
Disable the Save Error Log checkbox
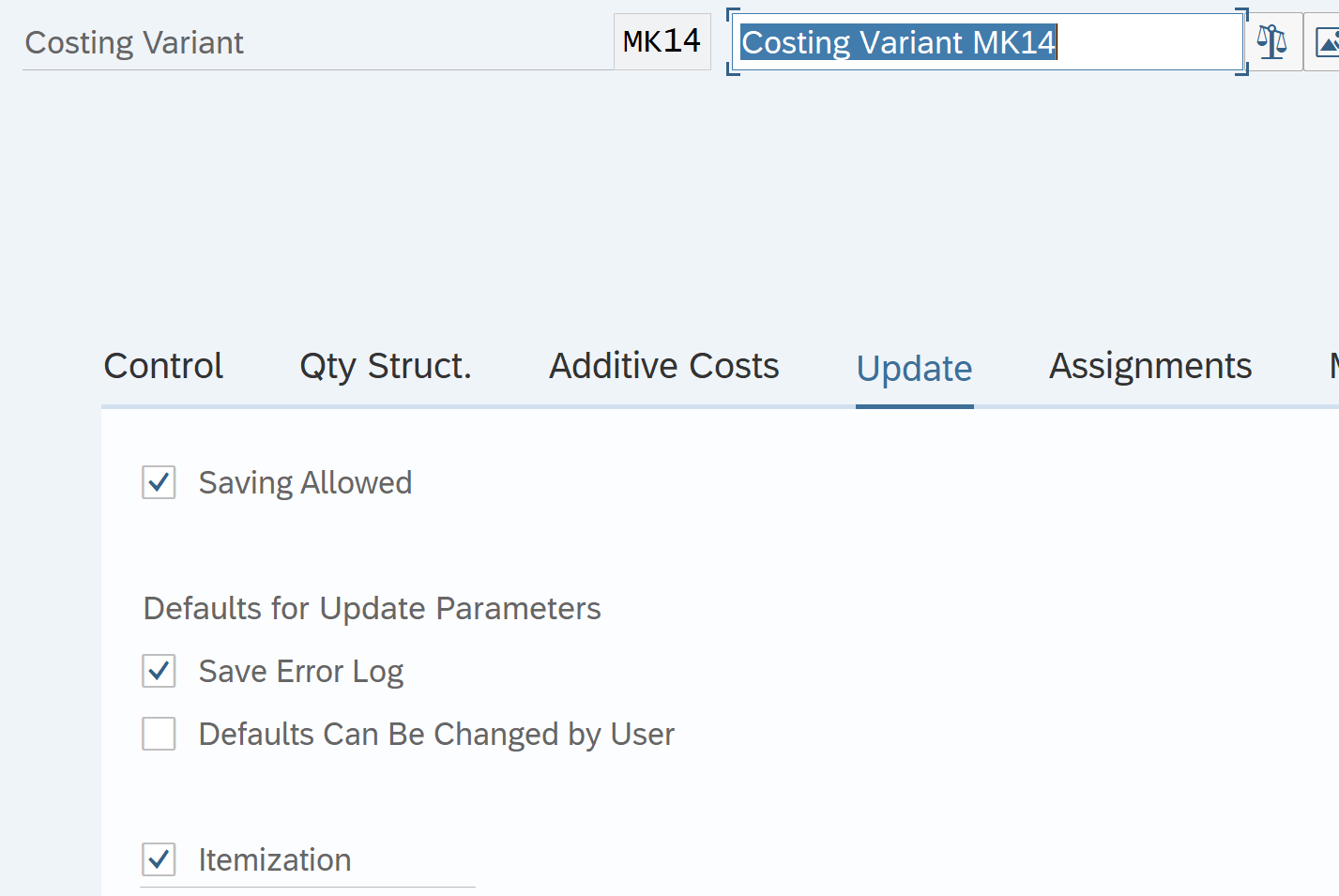159,671
